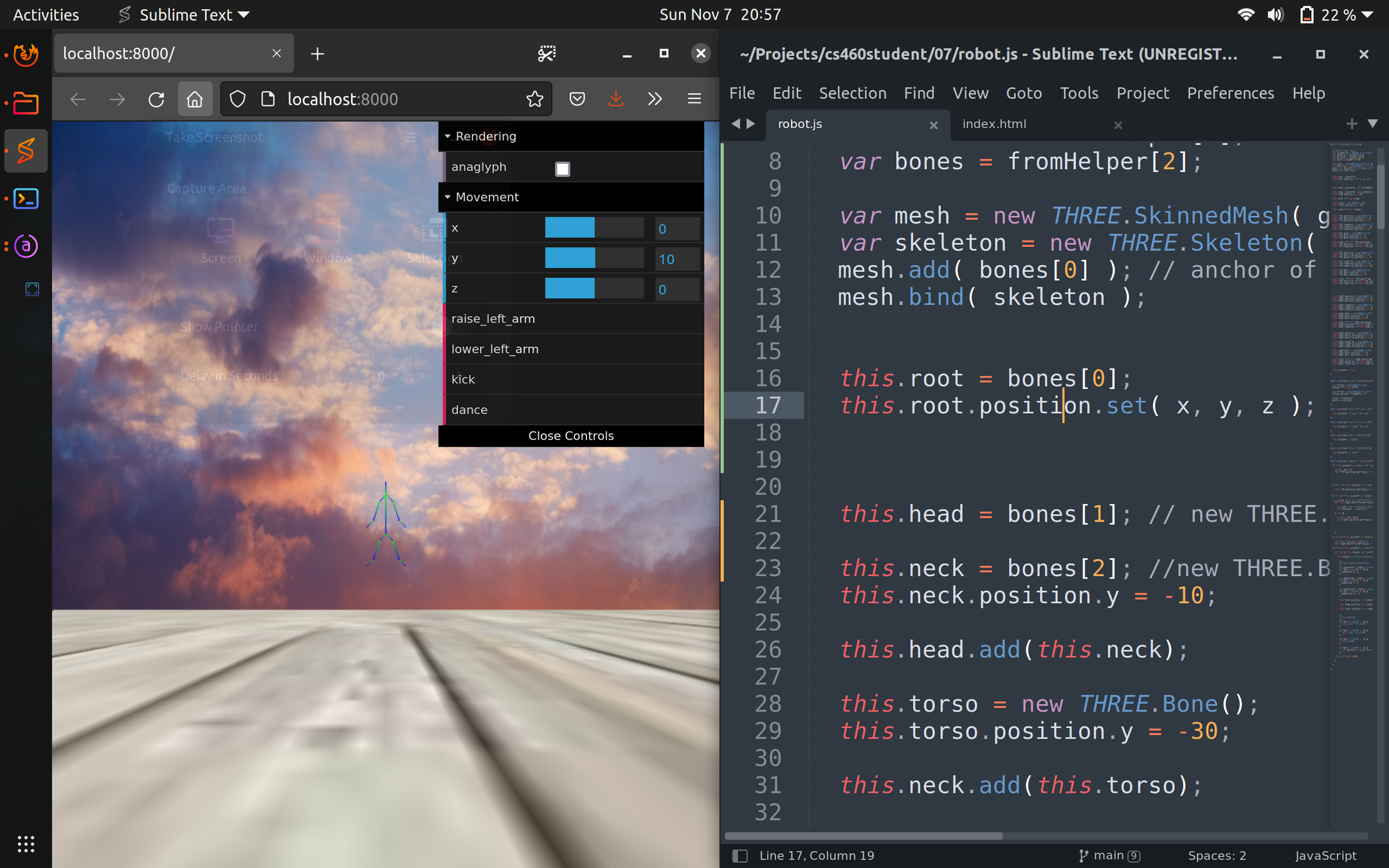Viewport: 1389px width, 868px height.
Task: Enable the anaglyph checkbox
Action: click(562, 168)
